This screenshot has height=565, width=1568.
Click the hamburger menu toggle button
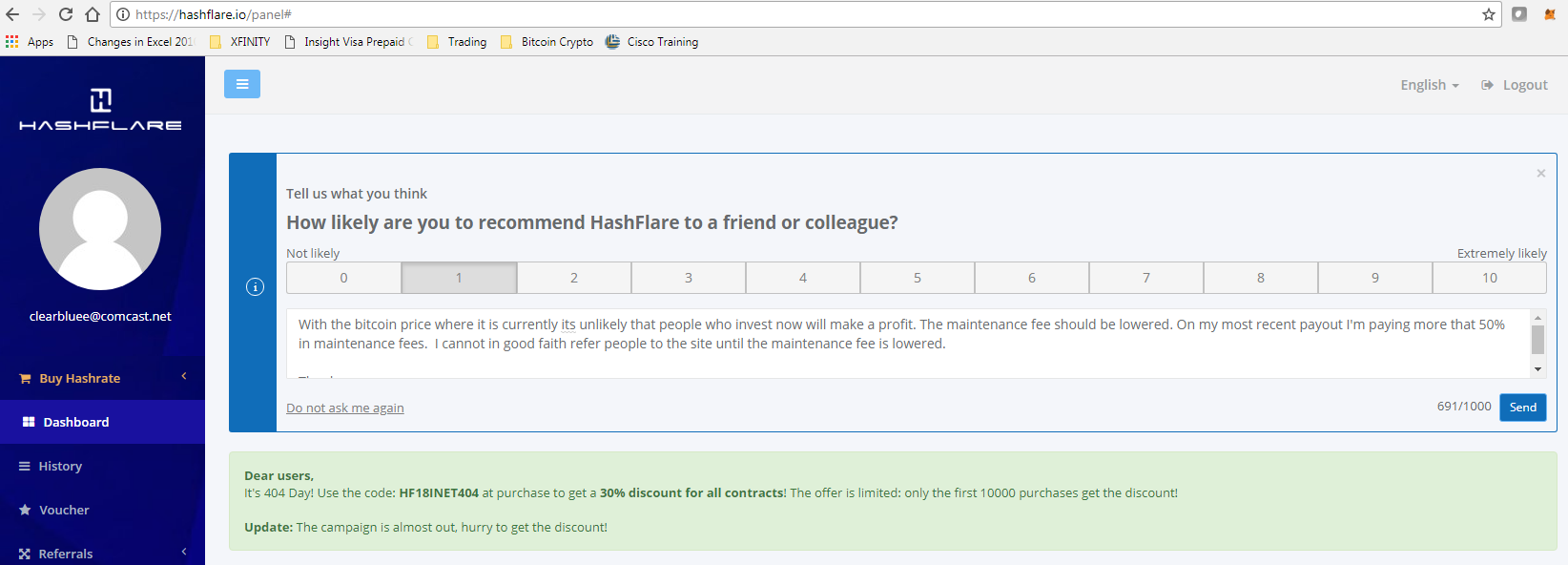pos(242,84)
